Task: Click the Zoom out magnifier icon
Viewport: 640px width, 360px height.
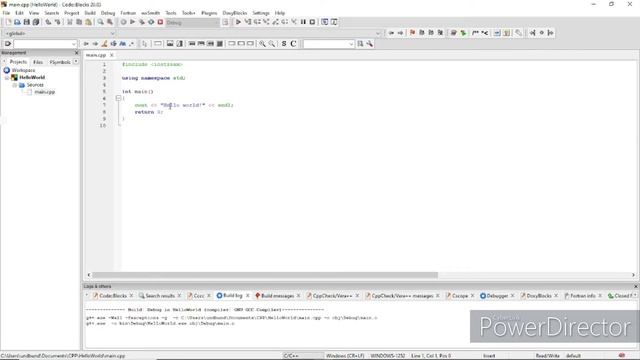Action: [x=271, y=44]
